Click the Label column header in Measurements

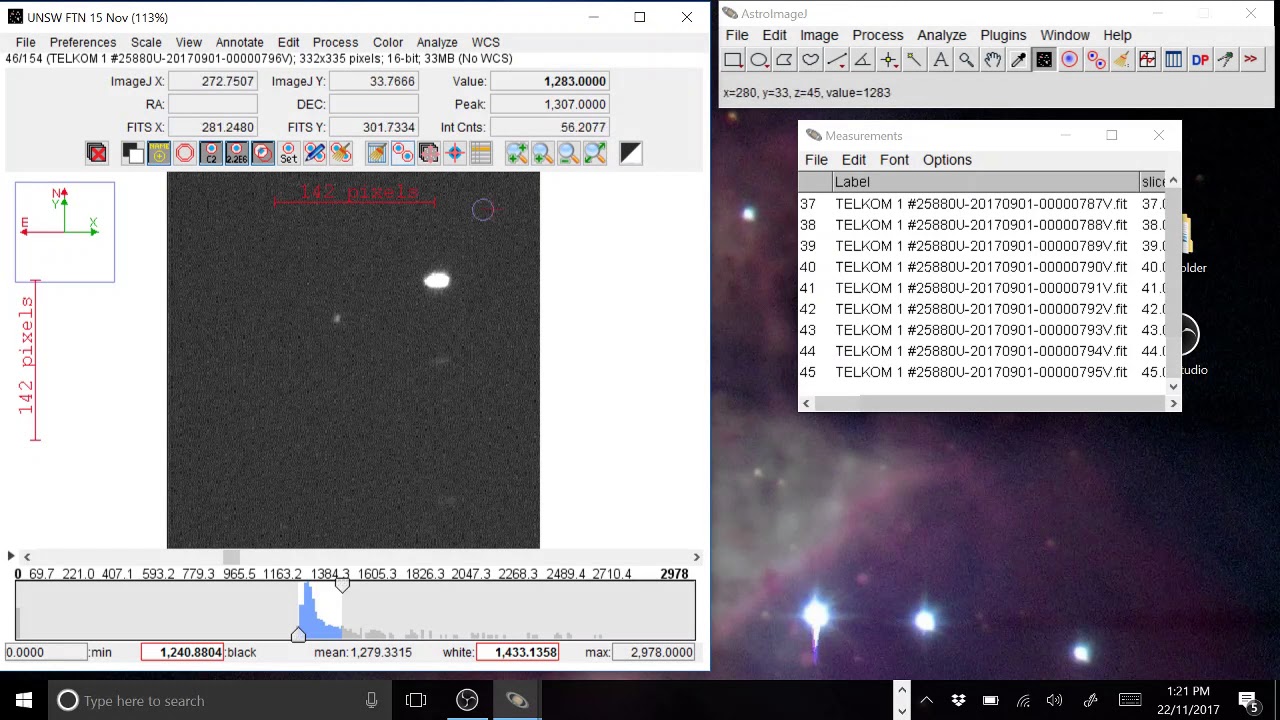(986, 182)
